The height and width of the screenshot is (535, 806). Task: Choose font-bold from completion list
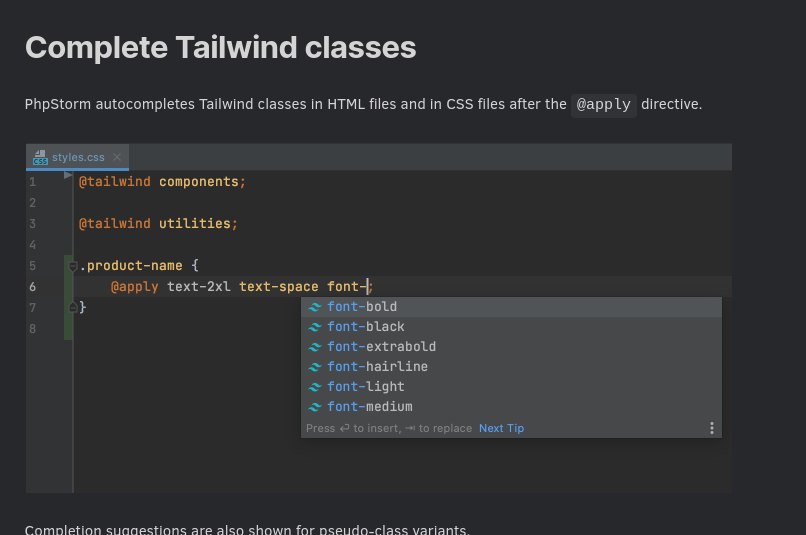(511, 307)
